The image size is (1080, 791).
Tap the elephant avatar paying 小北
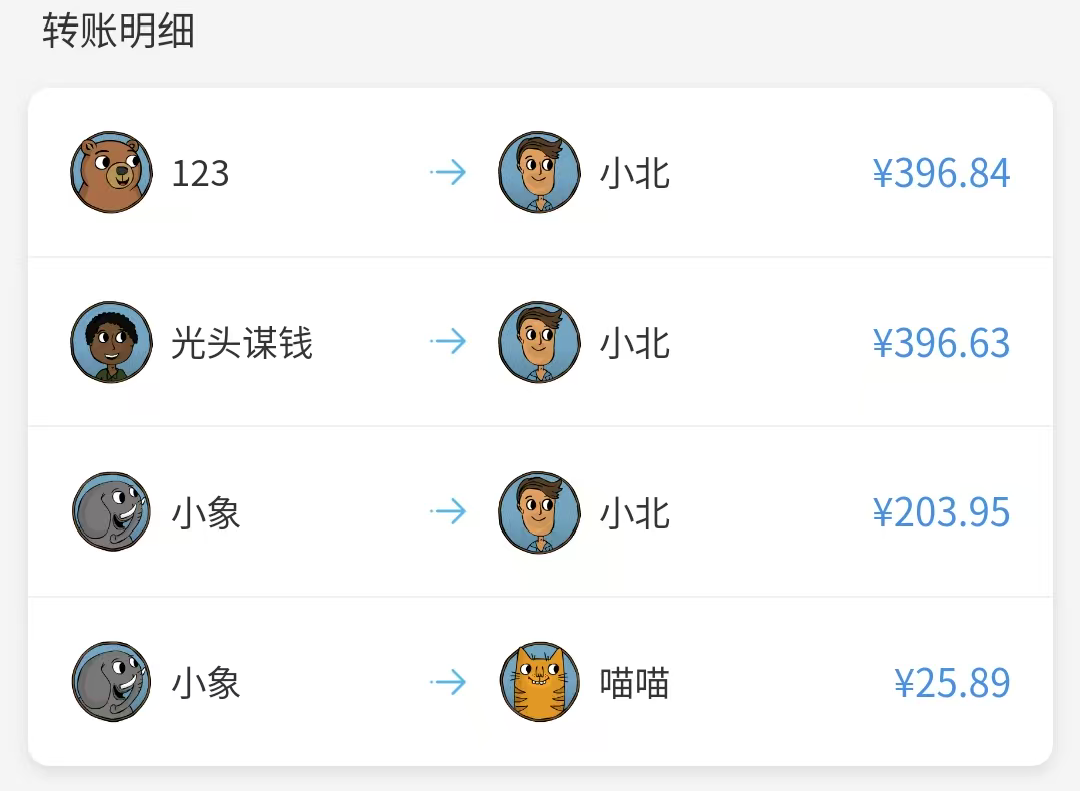[x=111, y=511]
